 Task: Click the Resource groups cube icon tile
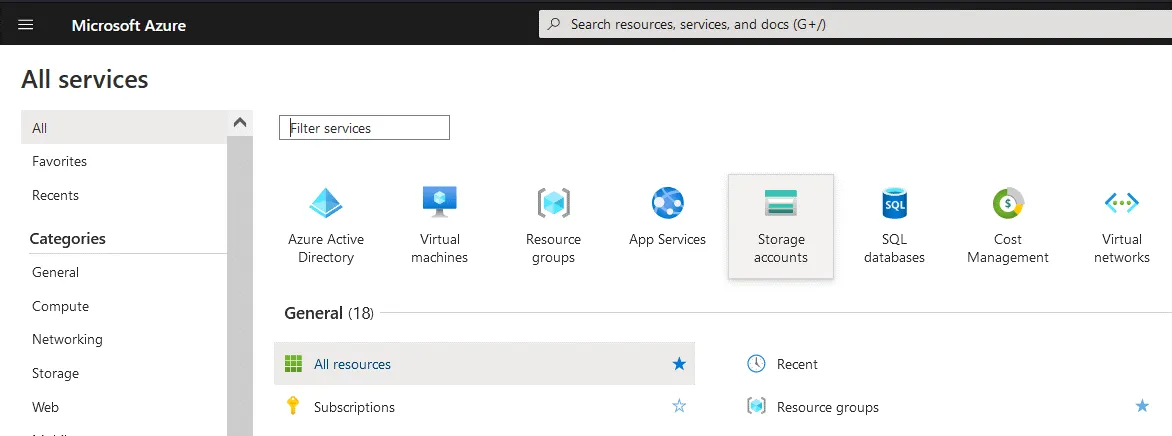click(553, 204)
